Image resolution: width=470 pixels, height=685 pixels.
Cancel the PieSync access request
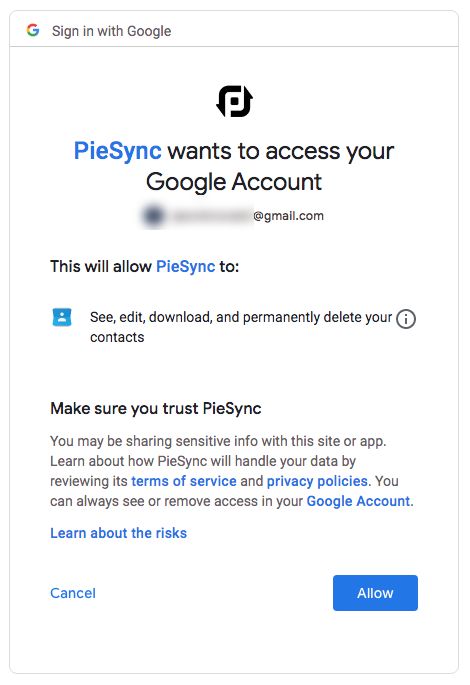(73, 593)
